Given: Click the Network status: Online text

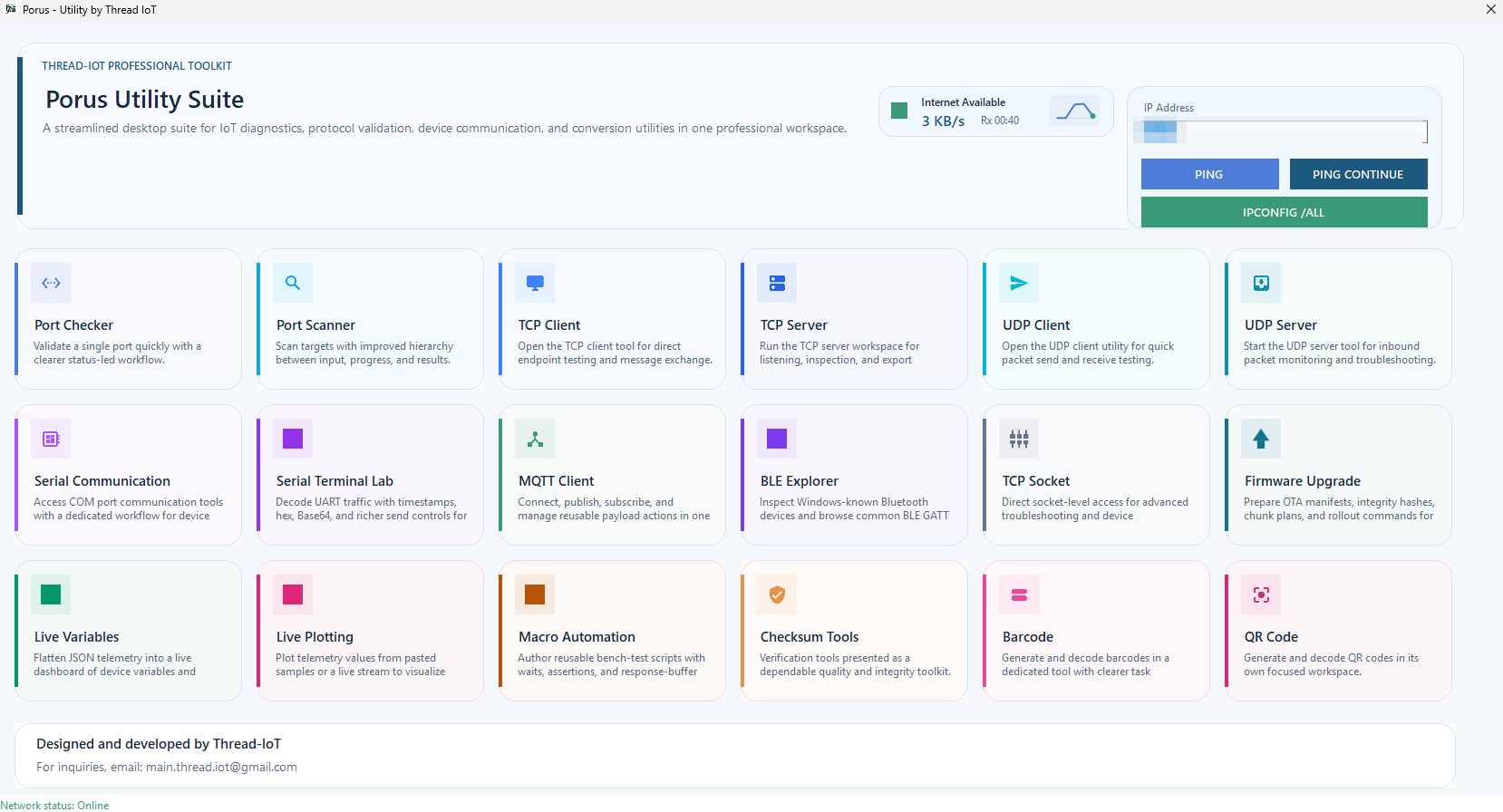Looking at the screenshot, I should coord(54,805).
